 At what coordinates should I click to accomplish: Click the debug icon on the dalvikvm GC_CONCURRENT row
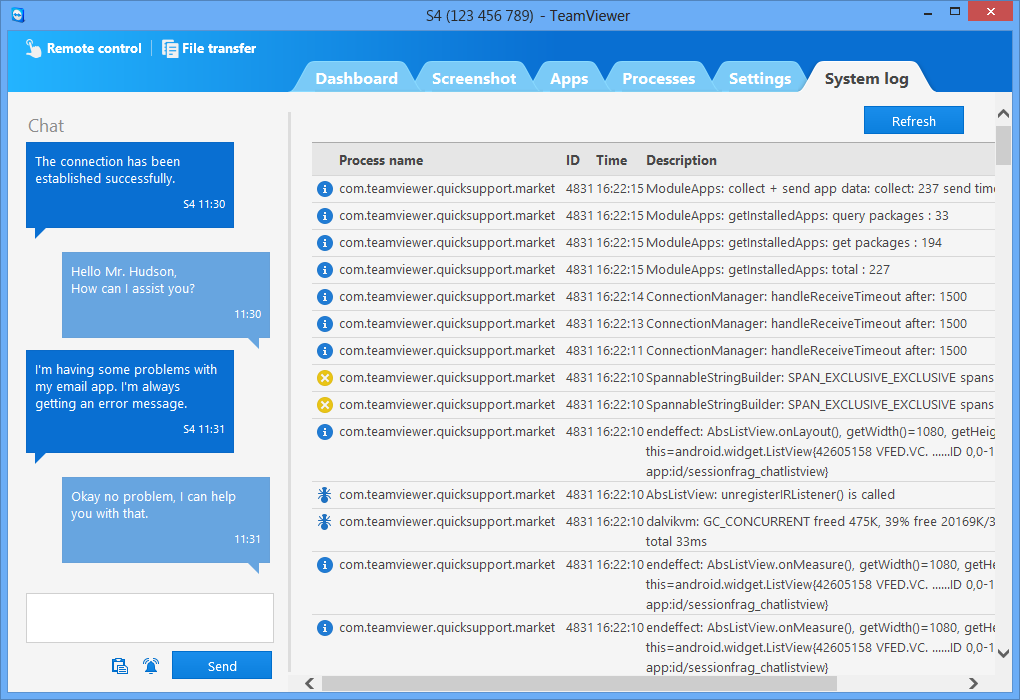click(x=324, y=521)
